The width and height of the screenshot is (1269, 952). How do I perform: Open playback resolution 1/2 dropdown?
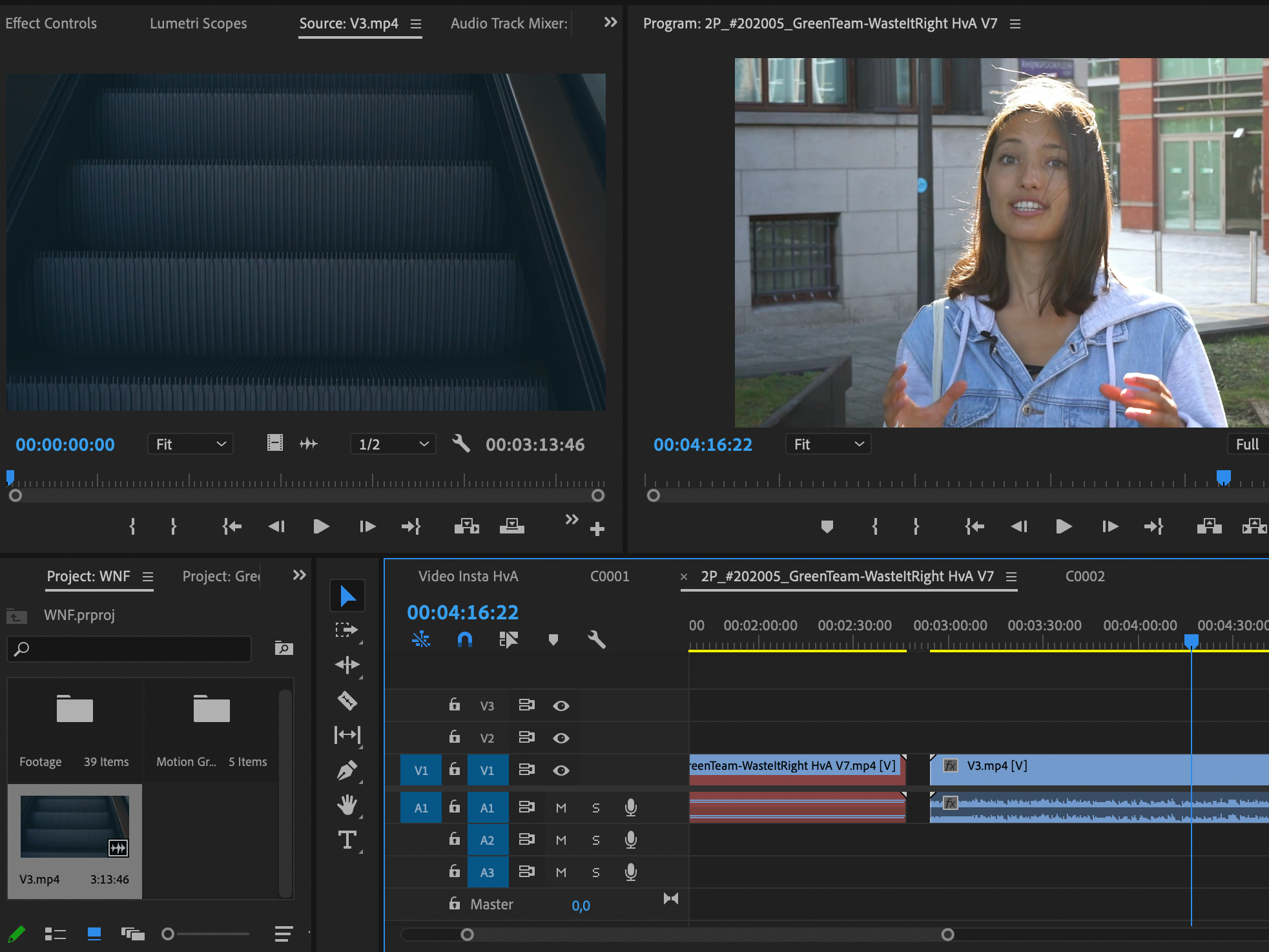coord(393,444)
